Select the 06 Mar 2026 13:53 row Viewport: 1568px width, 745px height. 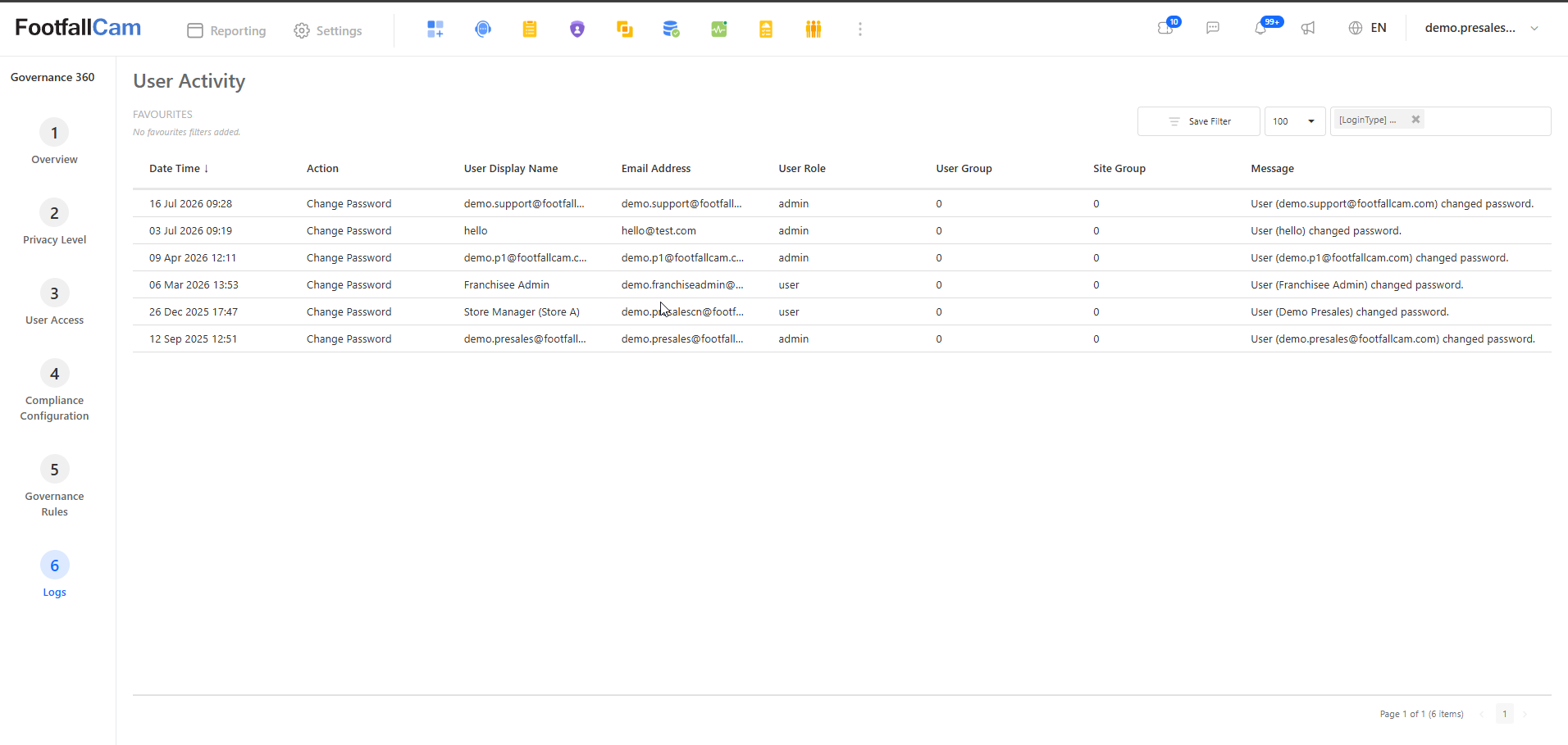[841, 285]
